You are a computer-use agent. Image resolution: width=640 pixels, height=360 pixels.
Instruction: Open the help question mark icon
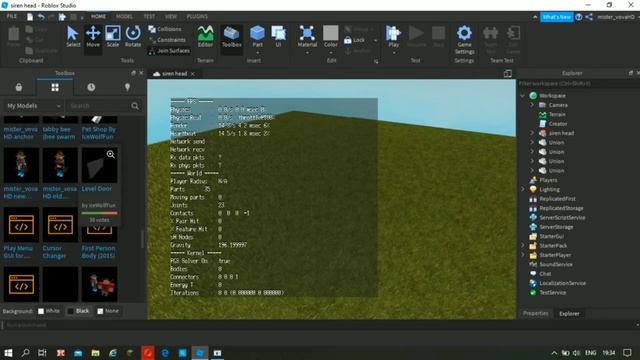click(578, 17)
